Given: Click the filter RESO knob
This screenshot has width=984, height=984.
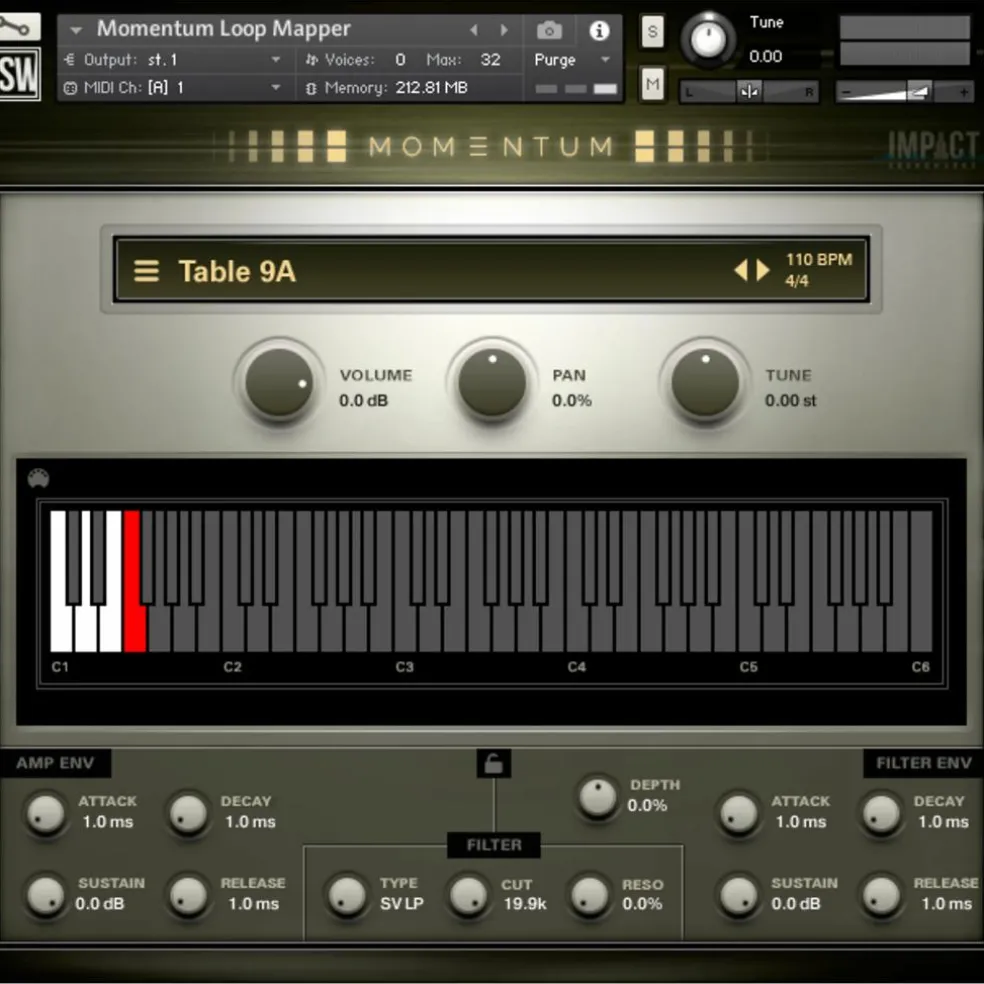Looking at the screenshot, I should [x=589, y=895].
